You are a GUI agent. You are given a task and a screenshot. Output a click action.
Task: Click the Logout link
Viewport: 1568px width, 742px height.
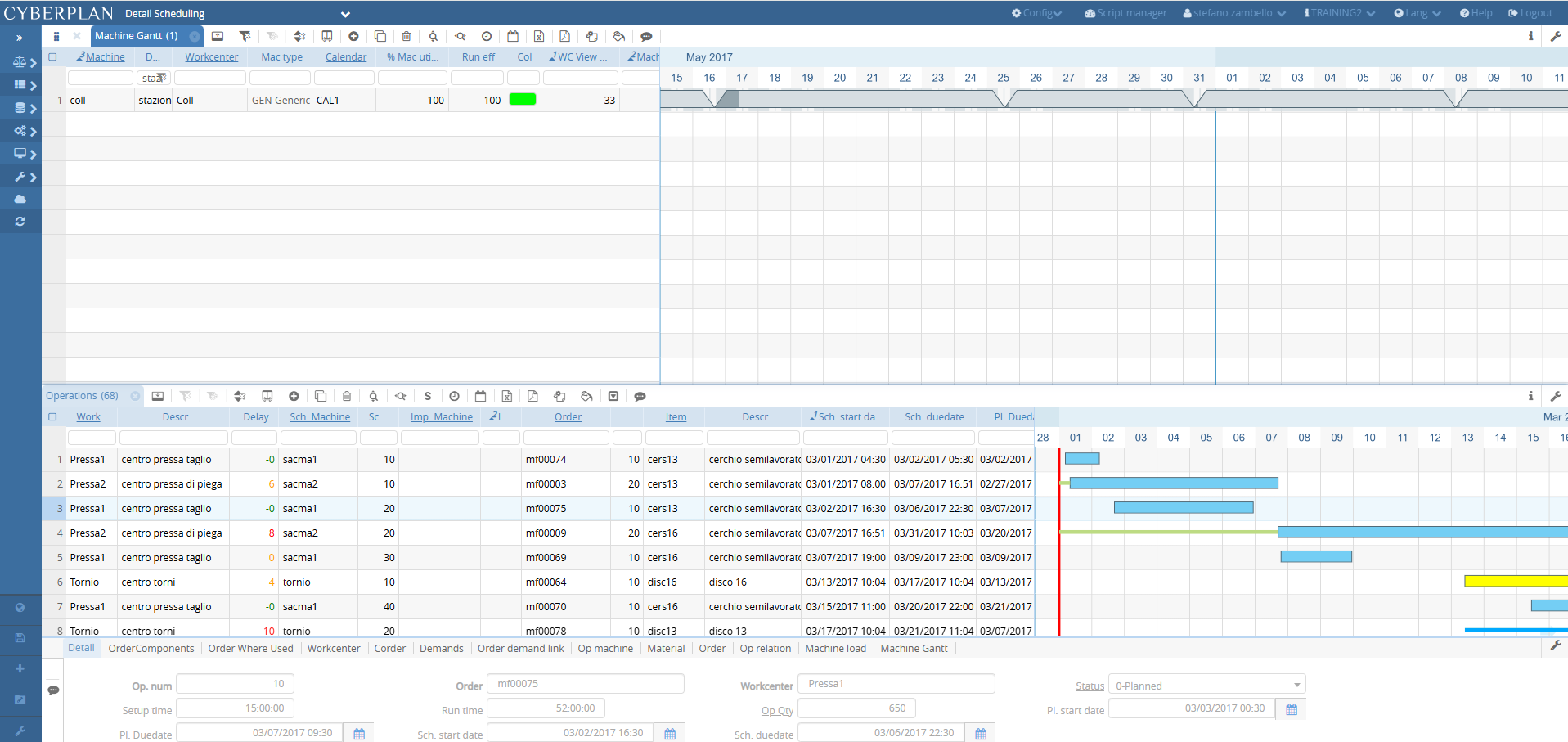1530,13
